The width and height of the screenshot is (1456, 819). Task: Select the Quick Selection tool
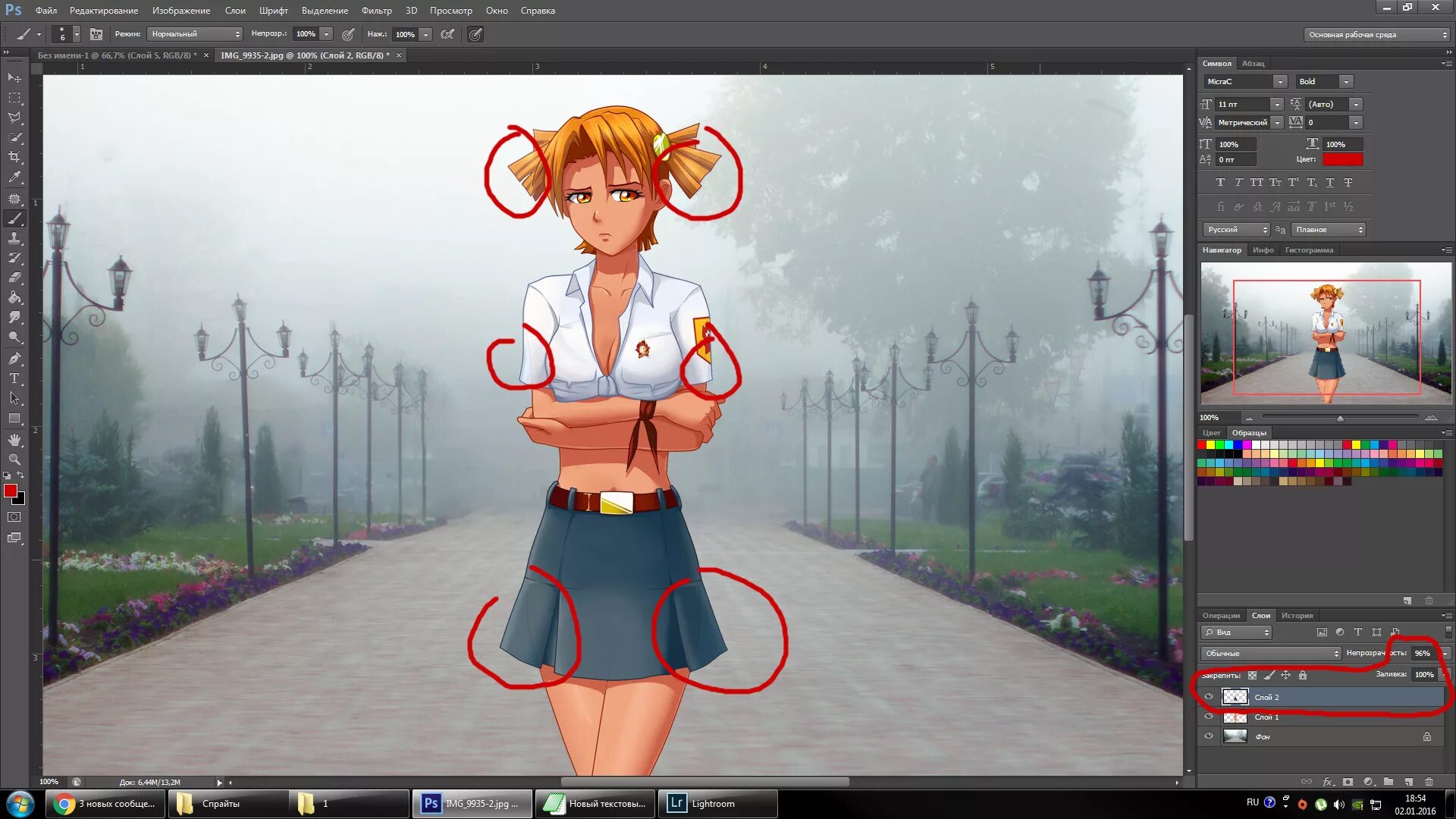pyautogui.click(x=14, y=137)
